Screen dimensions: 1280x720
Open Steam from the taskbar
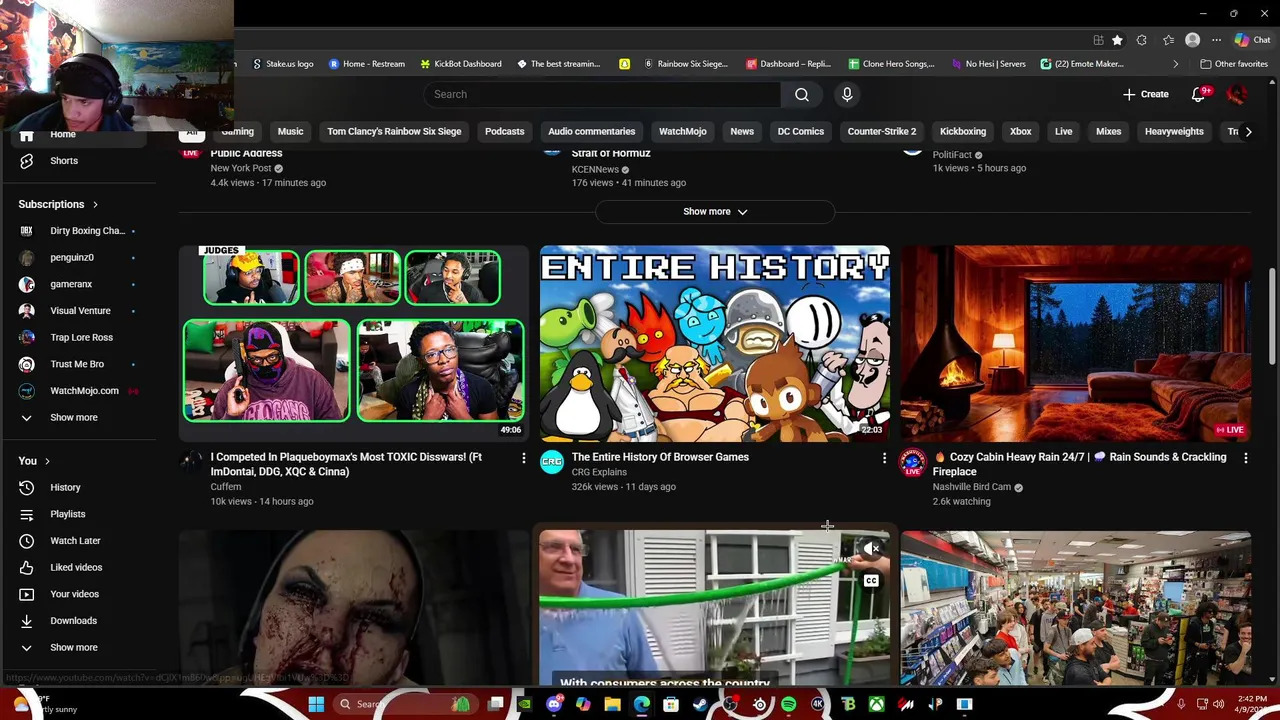pos(700,705)
